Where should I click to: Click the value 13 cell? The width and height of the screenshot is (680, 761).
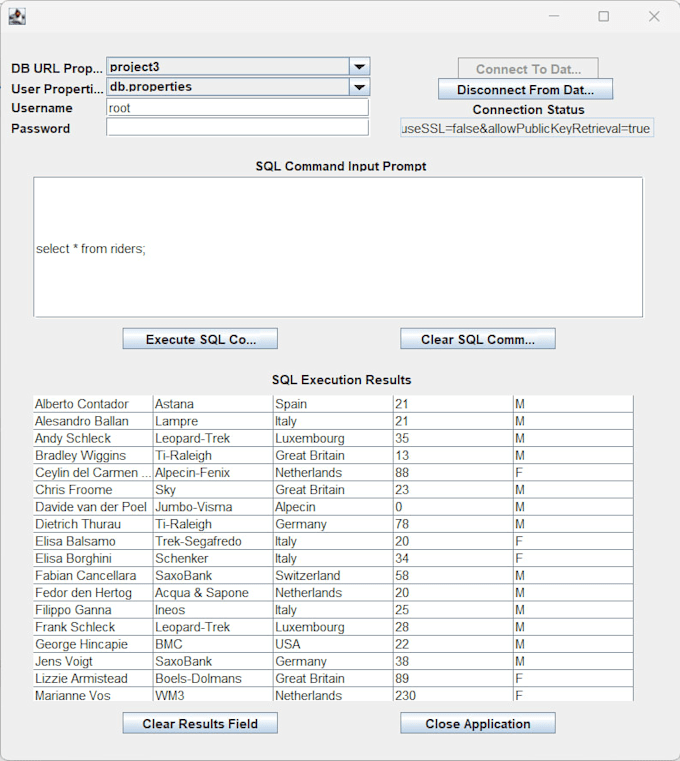point(453,455)
